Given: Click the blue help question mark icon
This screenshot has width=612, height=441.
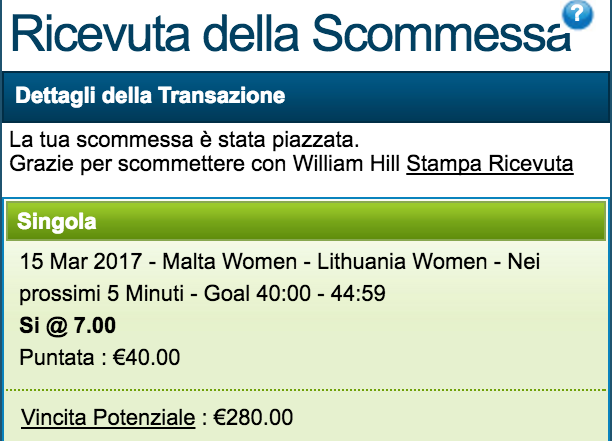Looking at the screenshot, I should 578,14.
